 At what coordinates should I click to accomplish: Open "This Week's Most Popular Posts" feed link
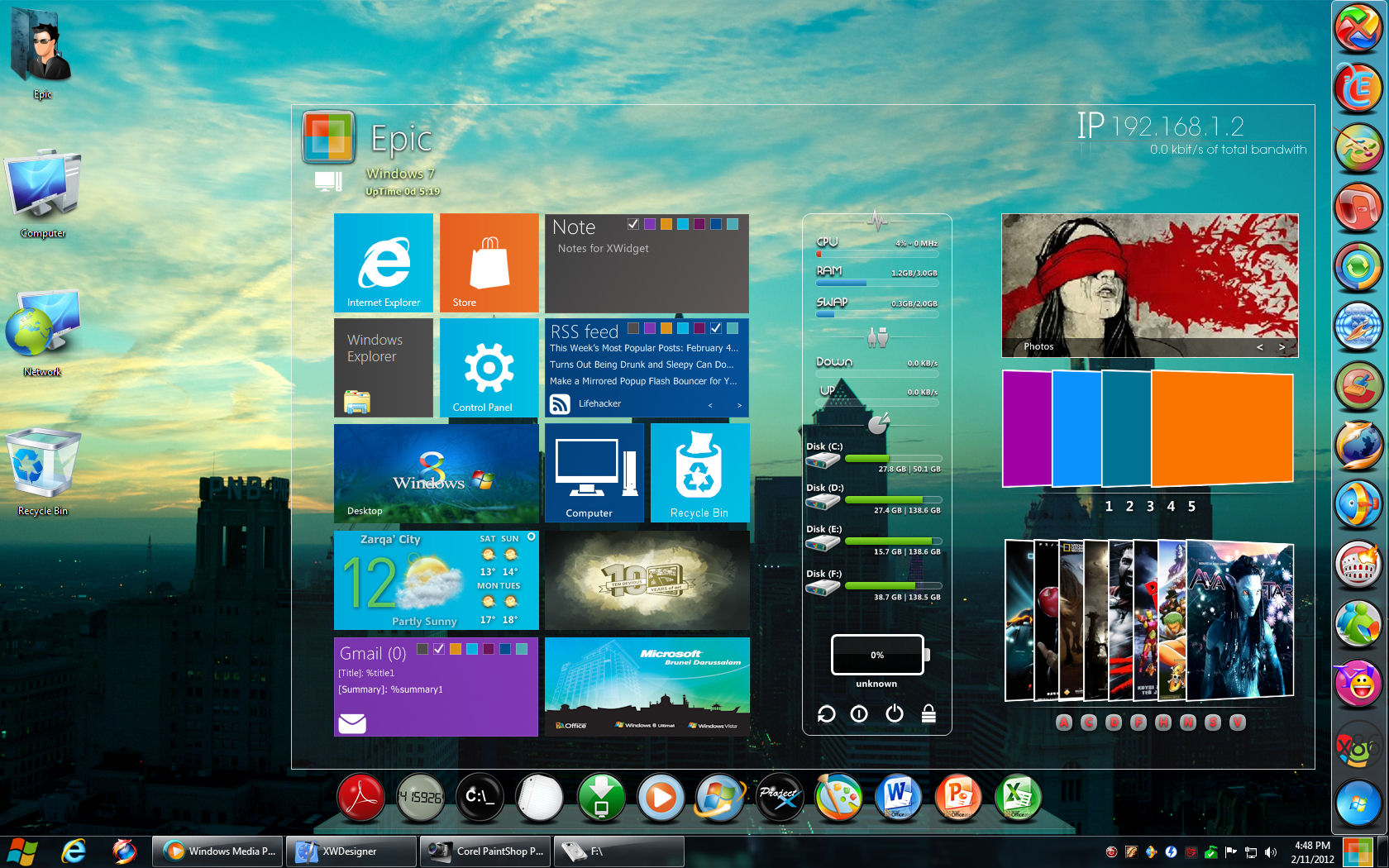[644, 348]
